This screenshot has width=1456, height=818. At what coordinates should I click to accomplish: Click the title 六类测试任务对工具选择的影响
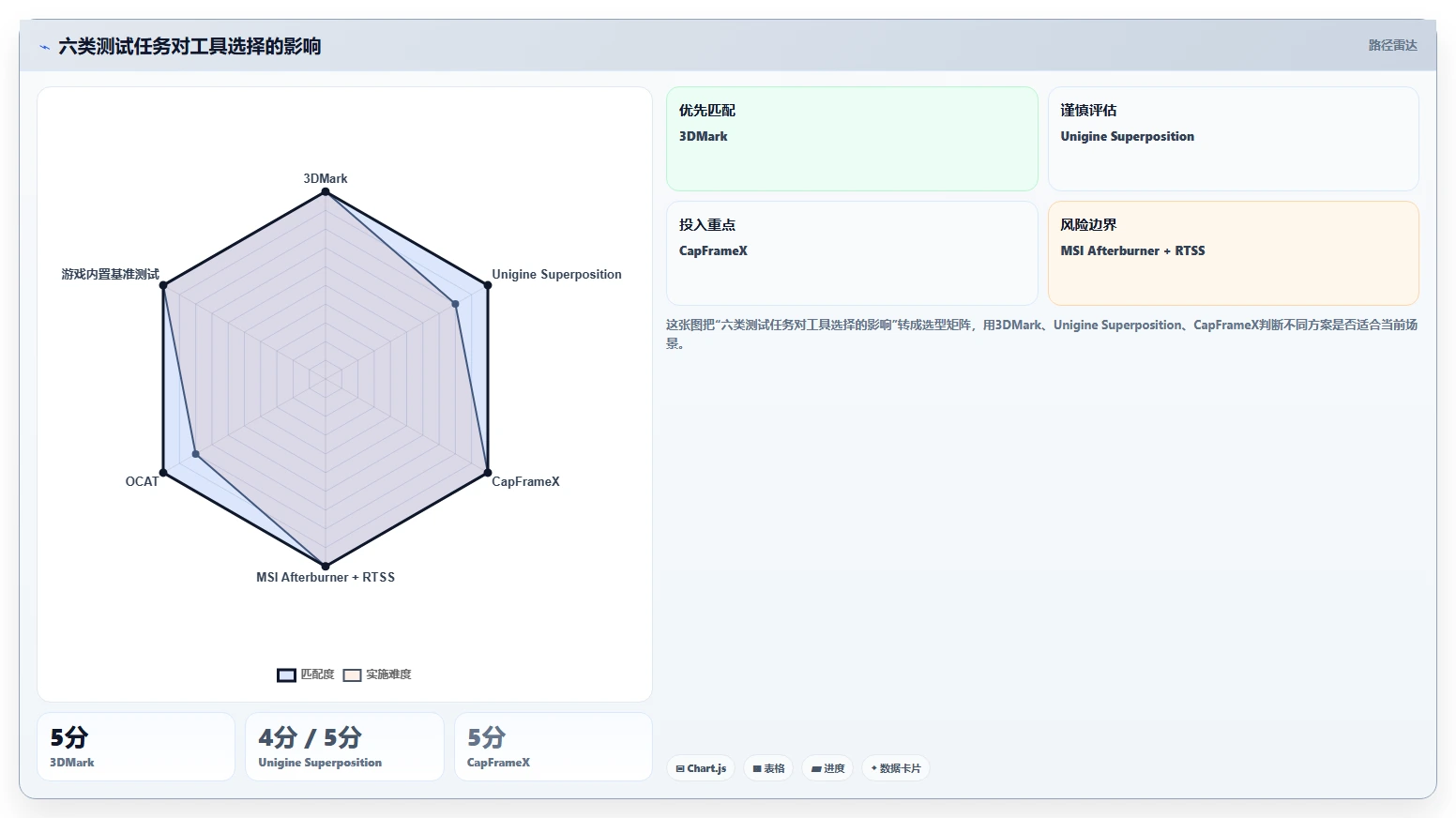[190, 46]
